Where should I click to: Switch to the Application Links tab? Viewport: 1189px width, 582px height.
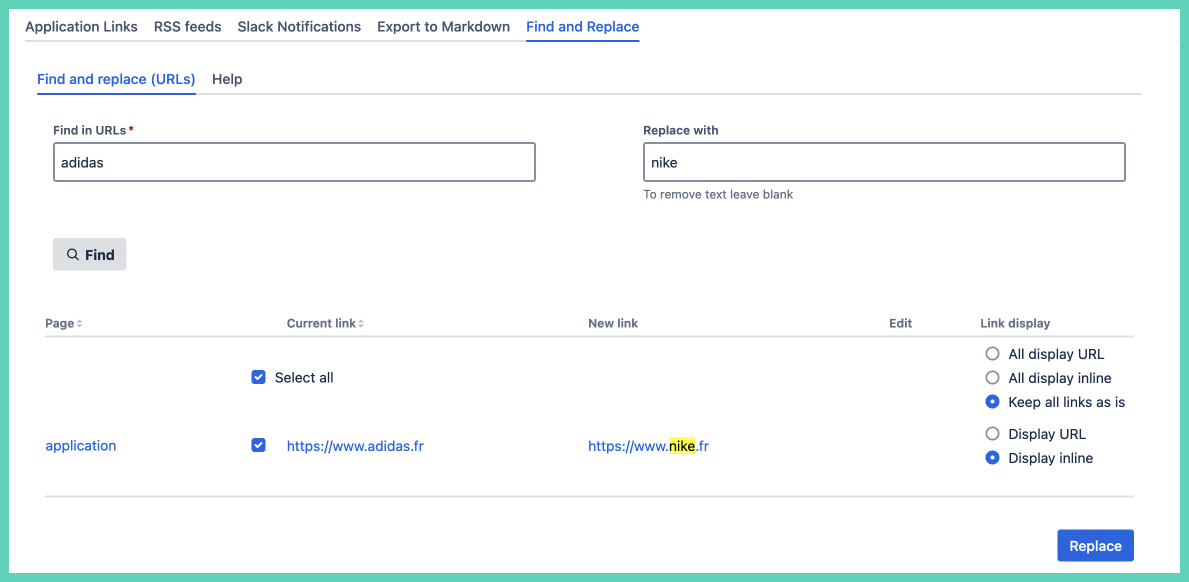(x=82, y=27)
